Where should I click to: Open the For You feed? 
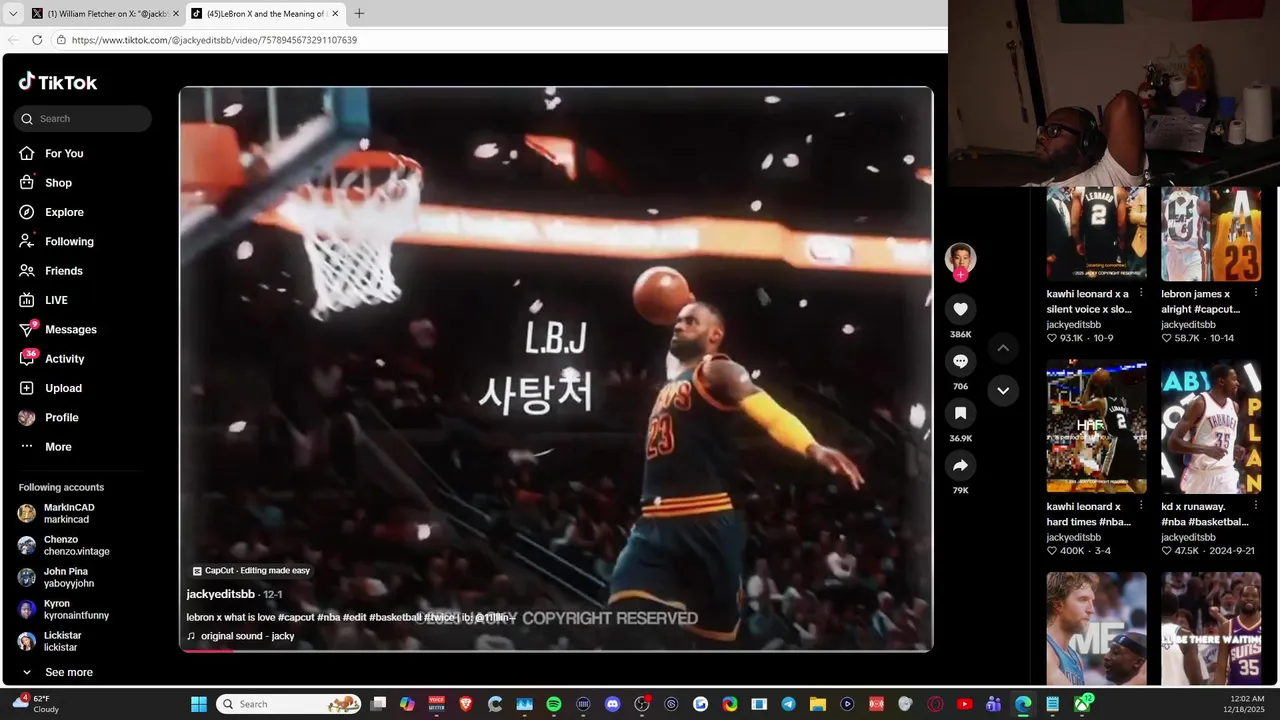(64, 153)
